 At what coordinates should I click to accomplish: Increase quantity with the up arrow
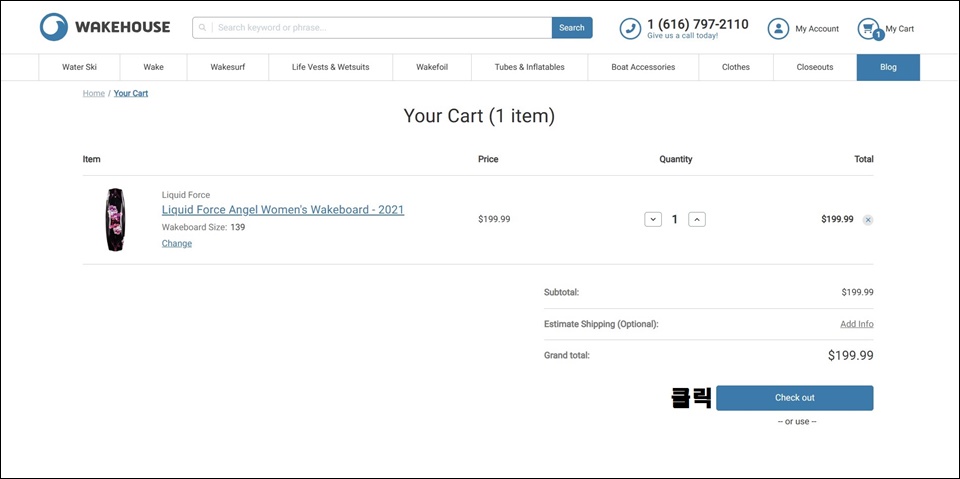tap(697, 219)
